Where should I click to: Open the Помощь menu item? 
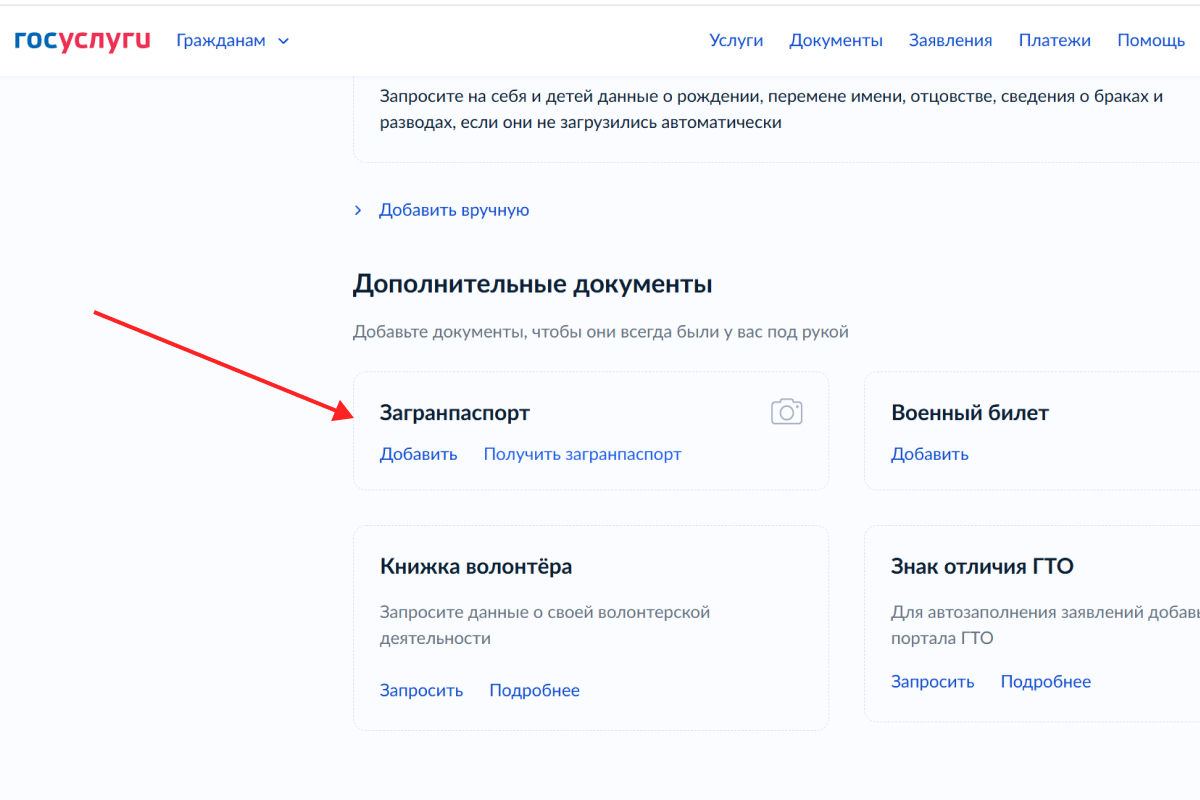[1151, 41]
